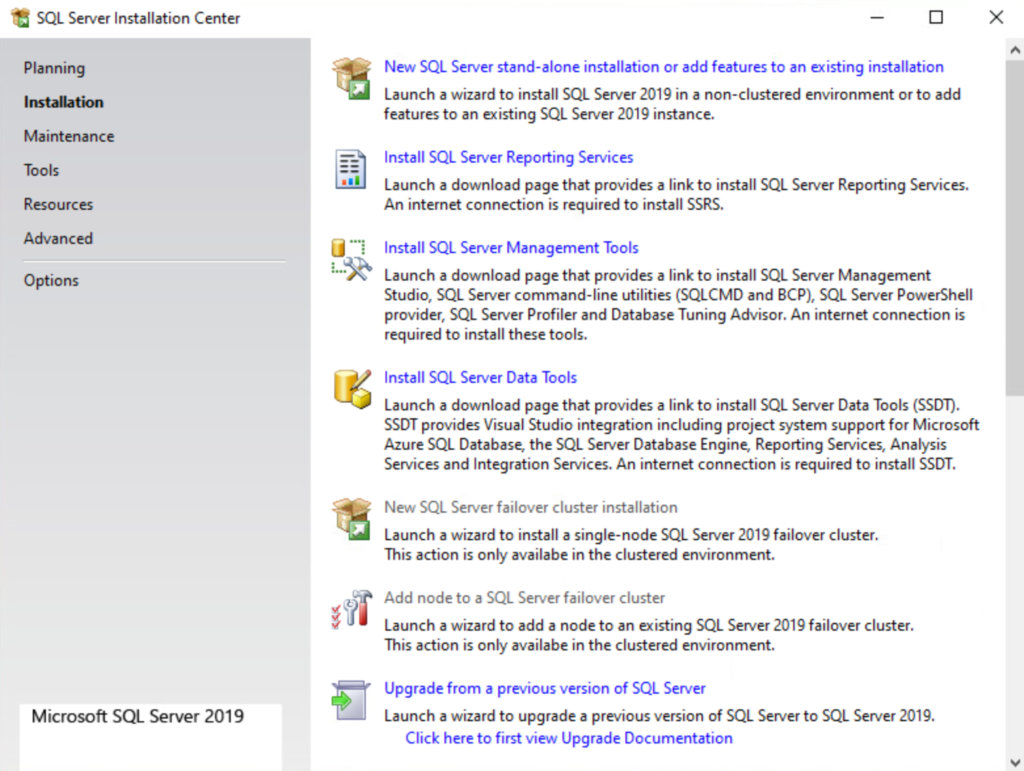Open Install SQL Server Reporting Services link
1024x771 pixels.
click(x=508, y=157)
